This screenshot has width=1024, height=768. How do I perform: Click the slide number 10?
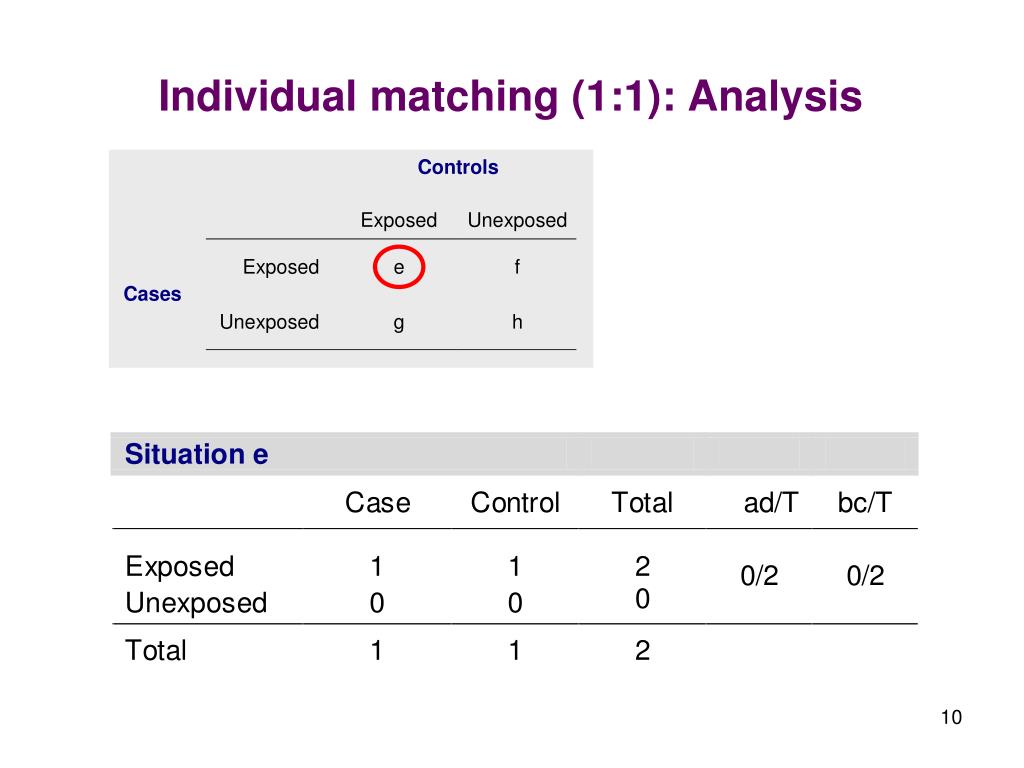pyautogui.click(x=951, y=717)
